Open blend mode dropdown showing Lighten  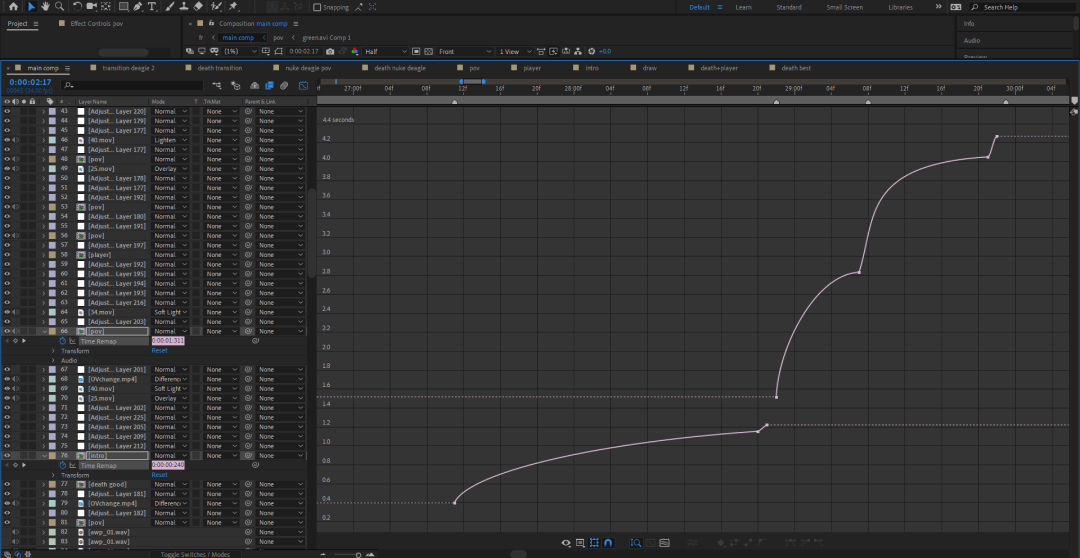(170, 140)
